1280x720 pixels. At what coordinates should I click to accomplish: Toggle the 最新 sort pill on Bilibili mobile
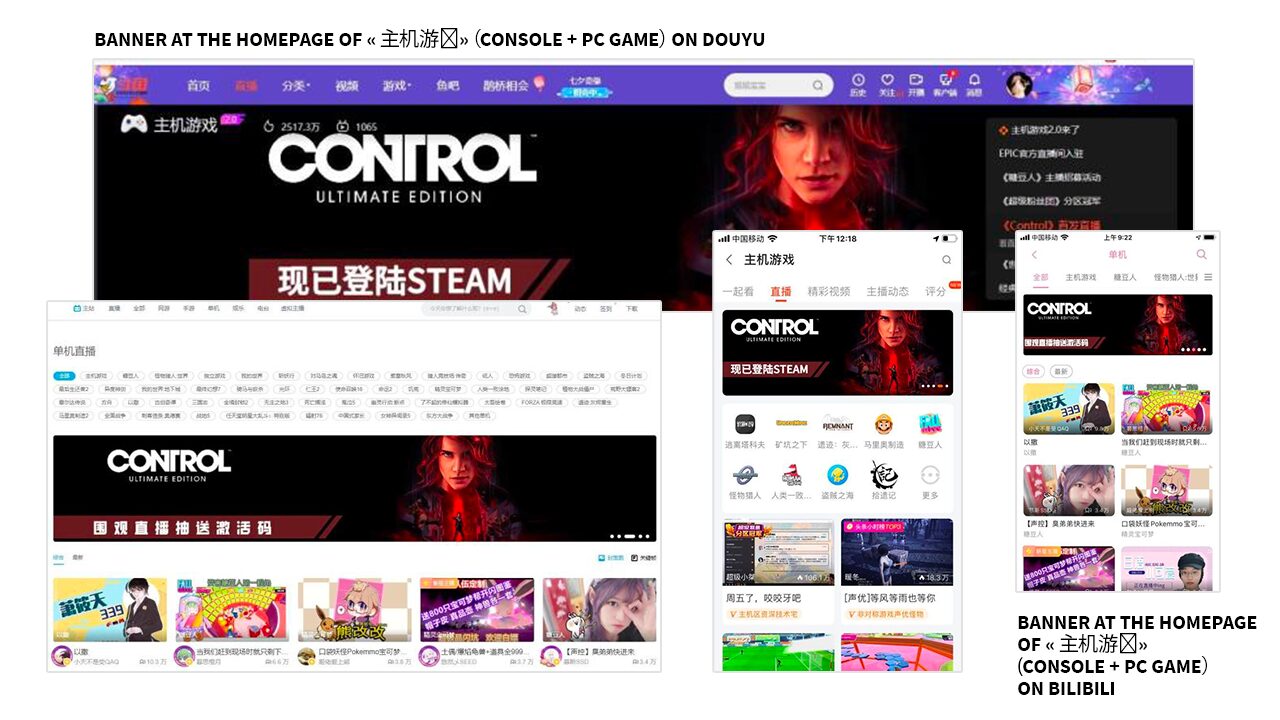pos(1060,371)
